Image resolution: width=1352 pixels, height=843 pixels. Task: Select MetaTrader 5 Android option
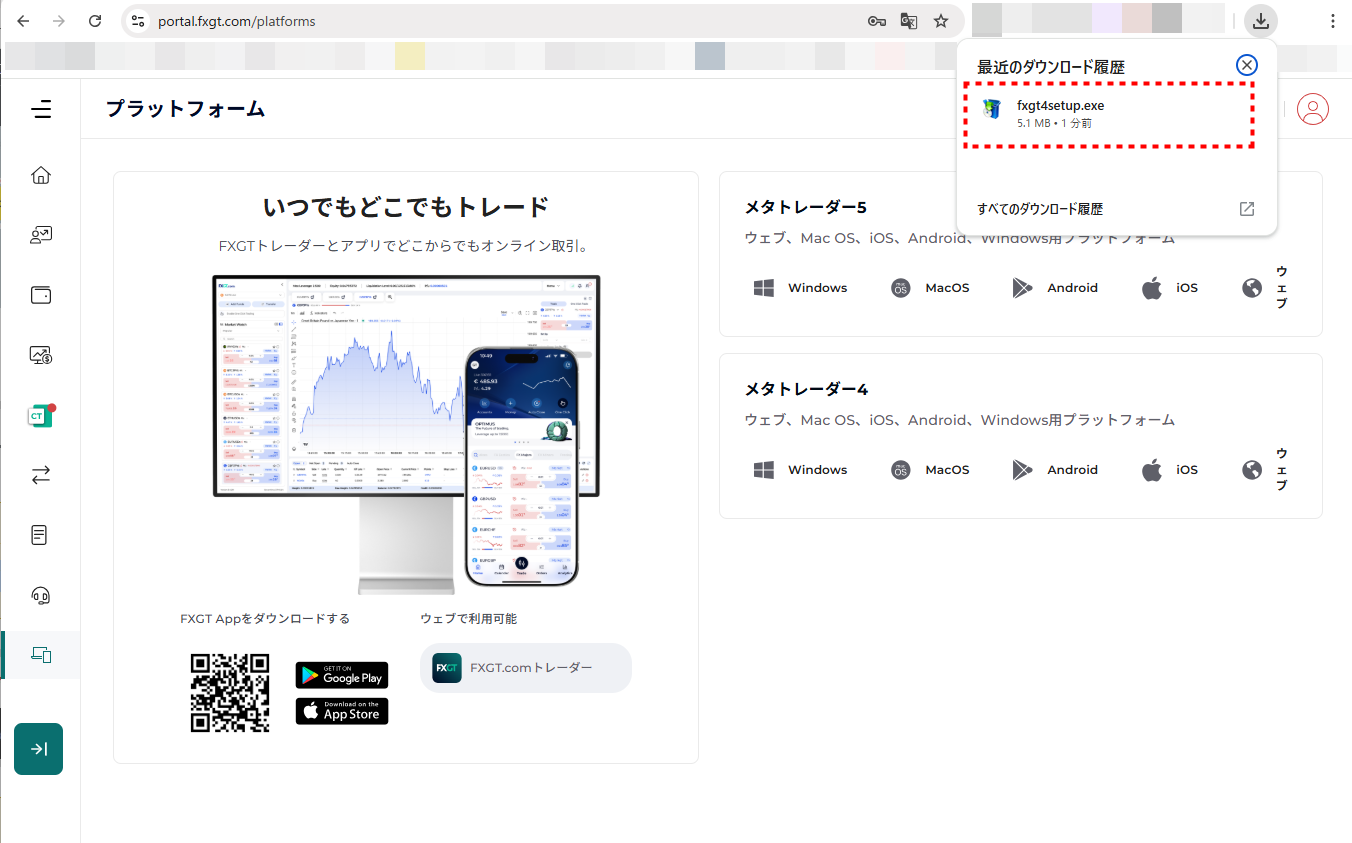click(x=1055, y=288)
